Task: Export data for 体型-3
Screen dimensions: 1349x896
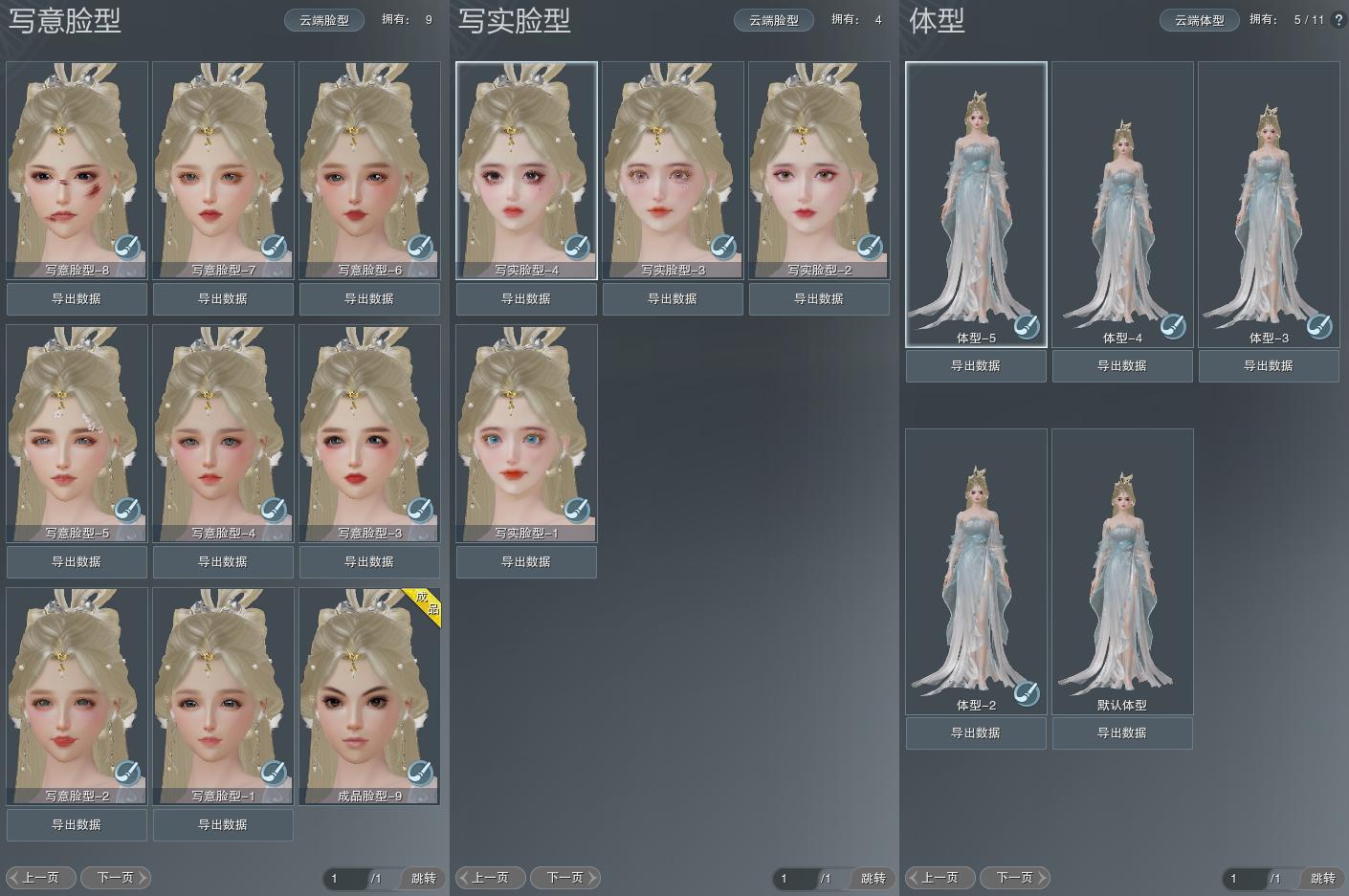Action: tap(1269, 365)
